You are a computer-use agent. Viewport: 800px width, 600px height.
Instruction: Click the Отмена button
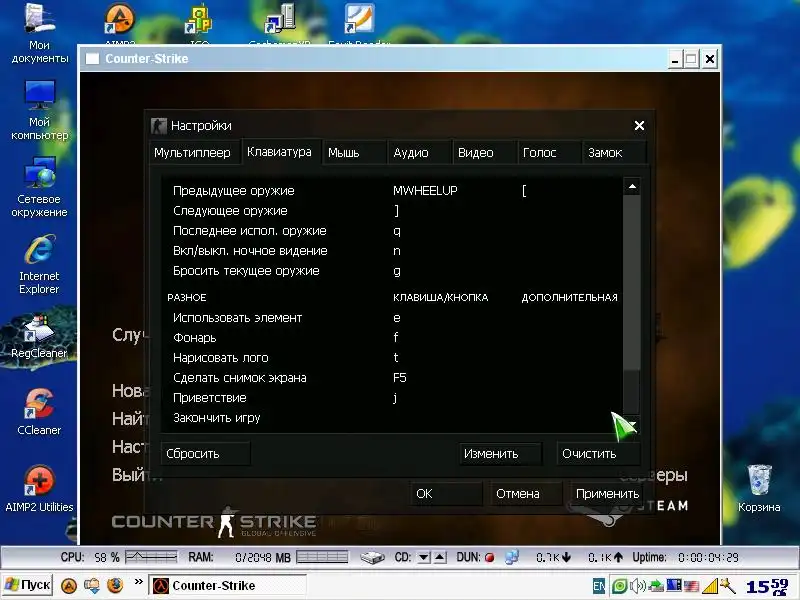(x=526, y=493)
